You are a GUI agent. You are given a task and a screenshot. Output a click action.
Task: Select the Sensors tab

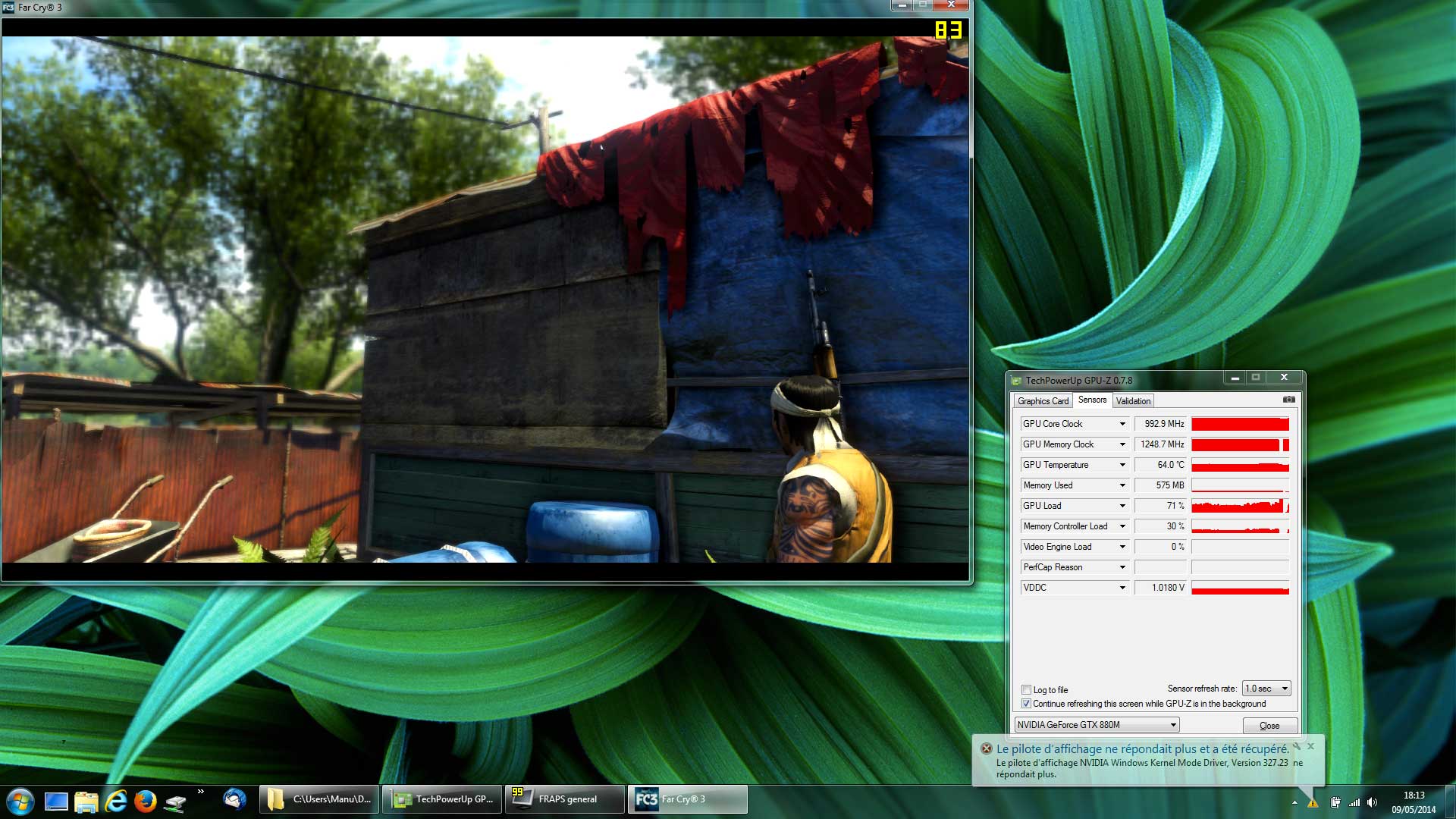(x=1092, y=400)
